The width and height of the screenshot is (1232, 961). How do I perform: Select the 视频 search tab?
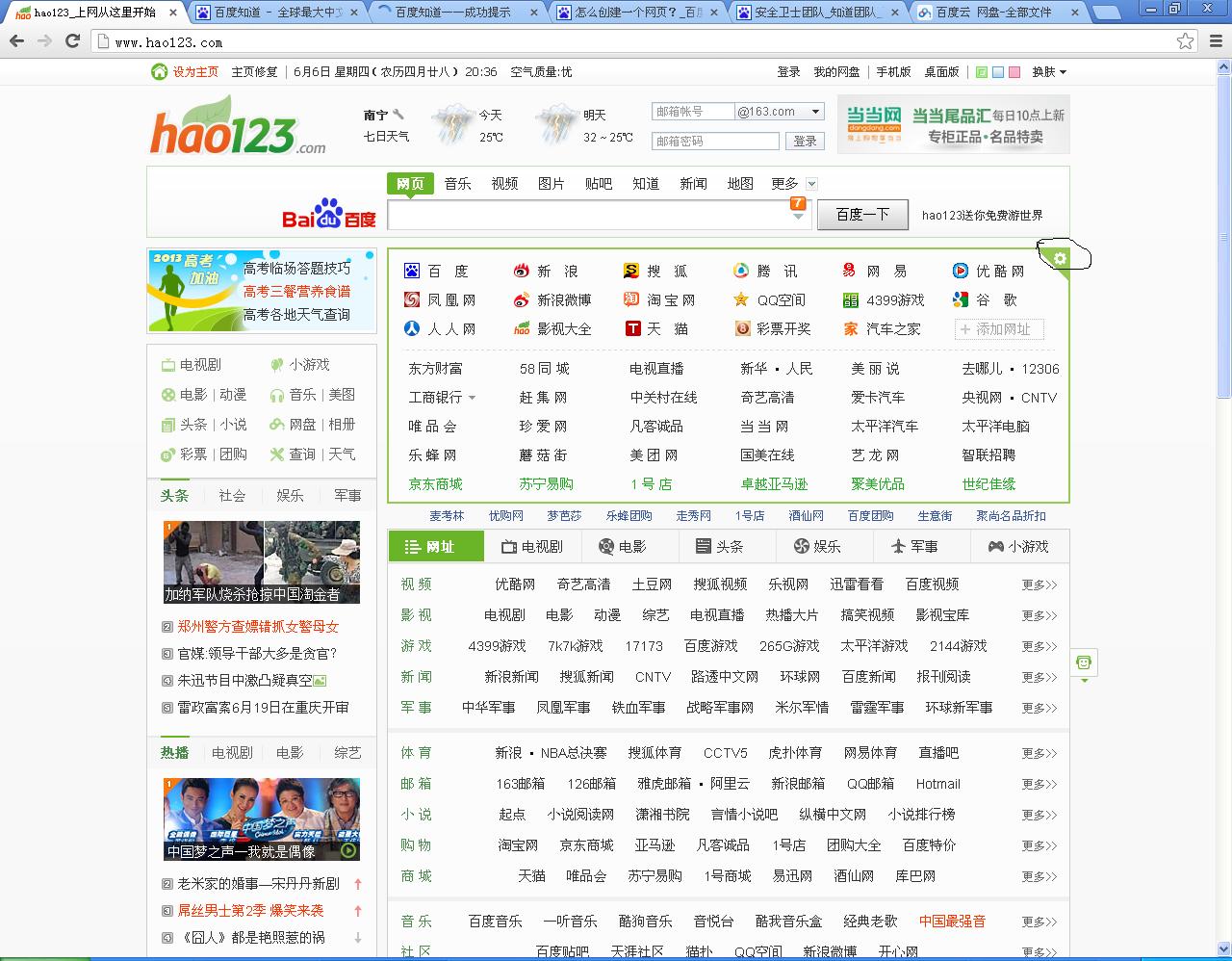tap(504, 183)
